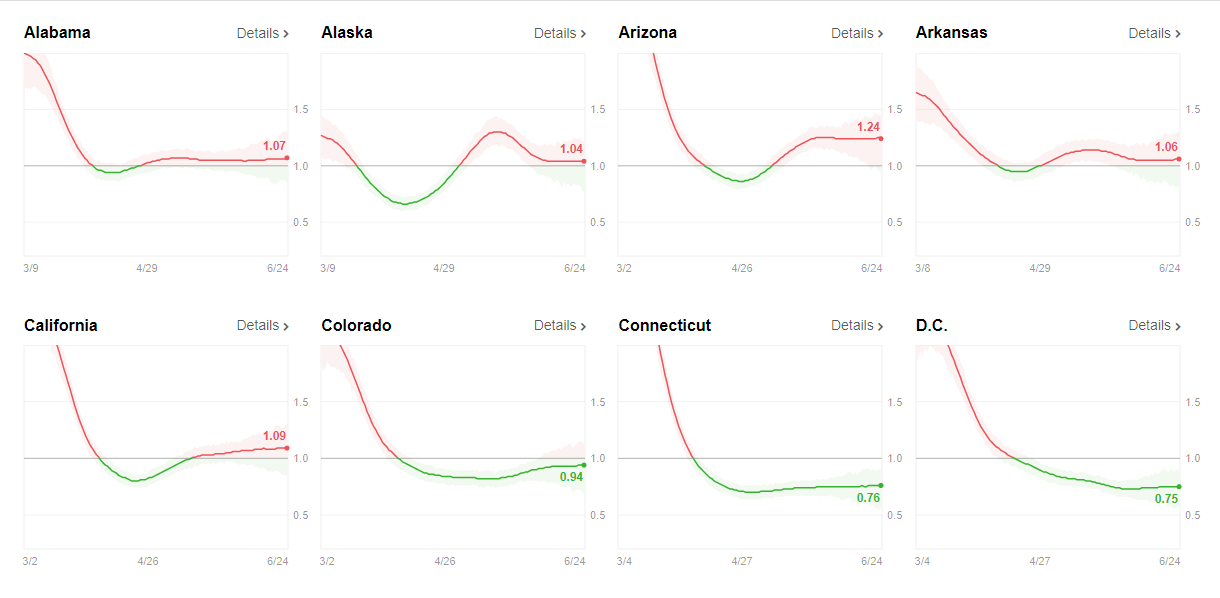Open Alaska Details link
Screen dimensions: 1220x598
point(560,33)
